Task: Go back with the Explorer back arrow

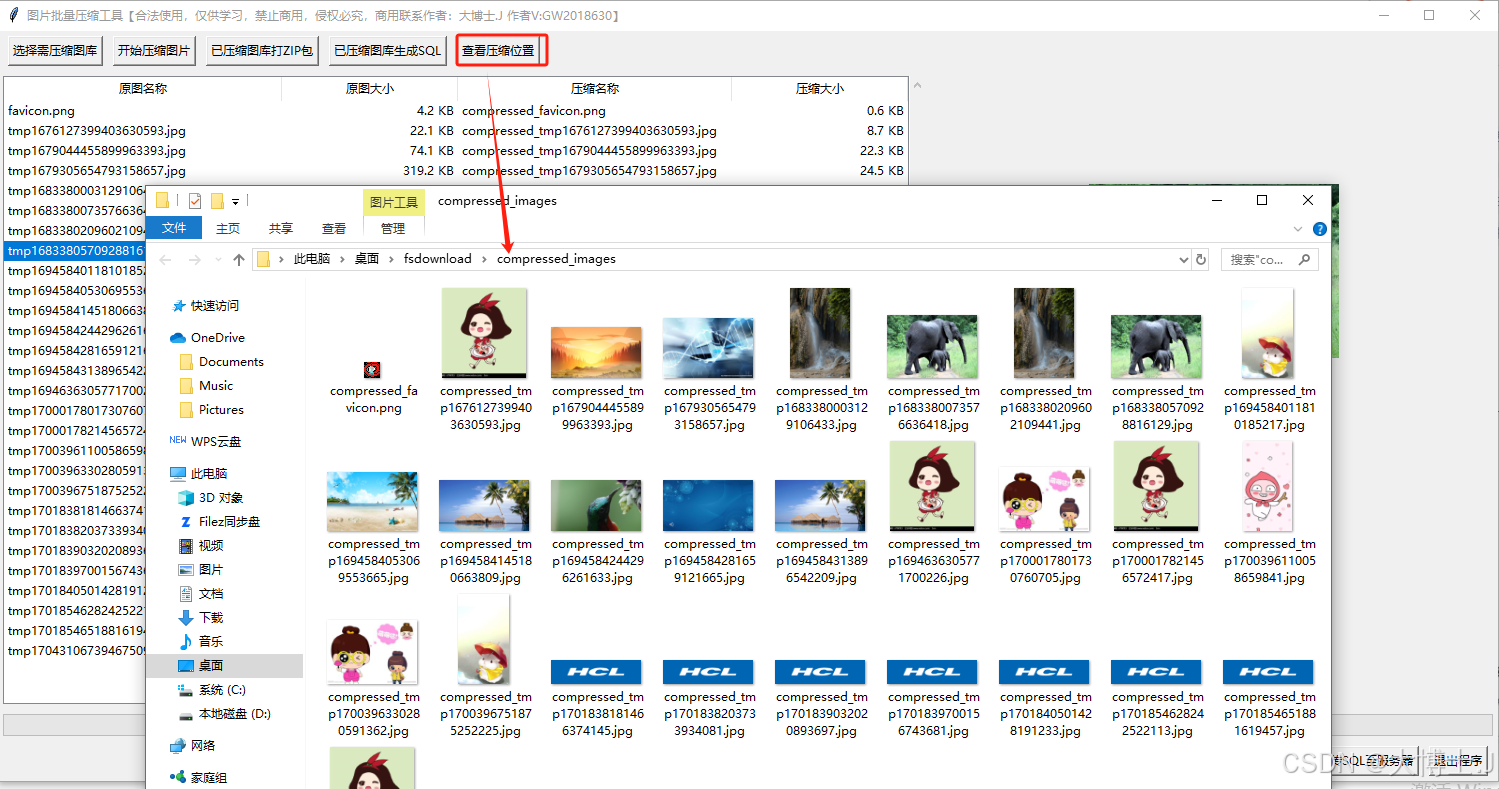Action: (166, 260)
